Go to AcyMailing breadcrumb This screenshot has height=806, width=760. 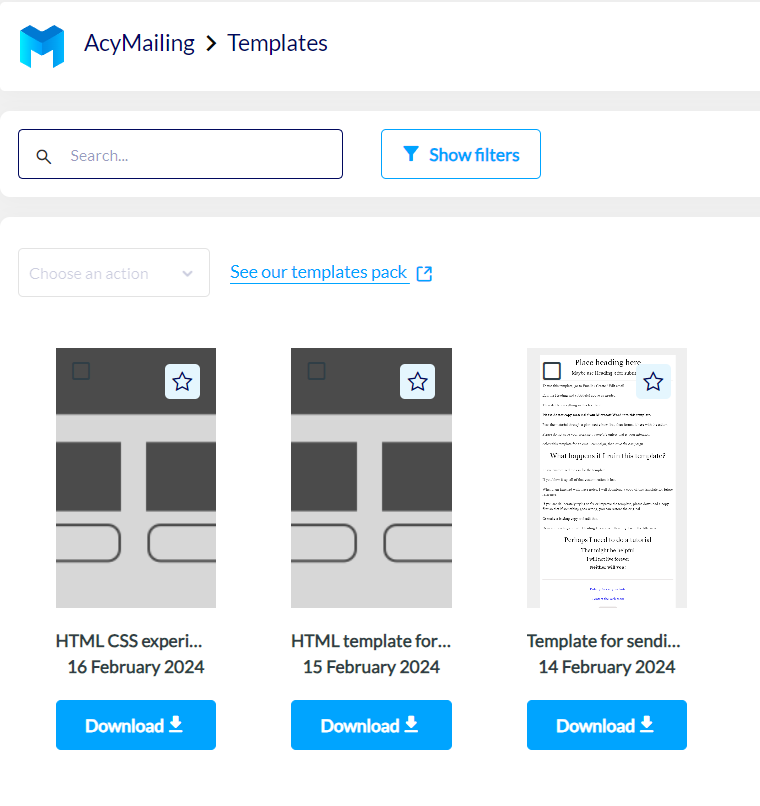pyautogui.click(x=139, y=44)
